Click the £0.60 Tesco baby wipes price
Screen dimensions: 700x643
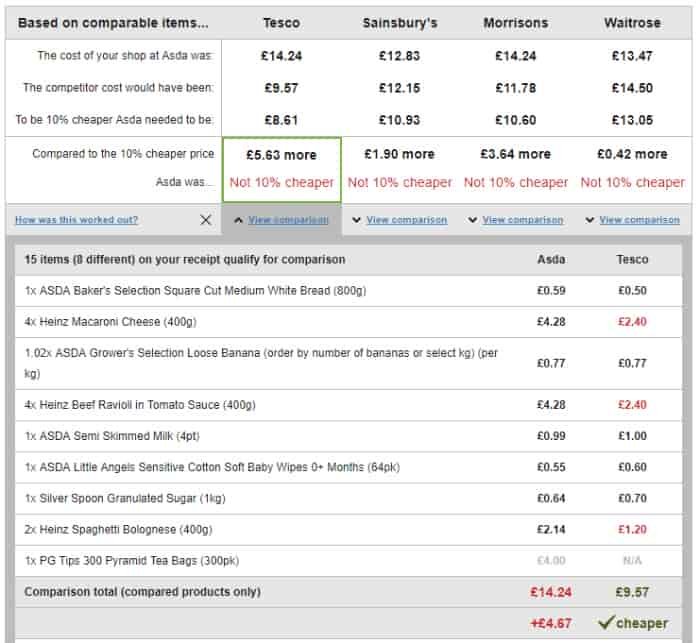[632, 468]
